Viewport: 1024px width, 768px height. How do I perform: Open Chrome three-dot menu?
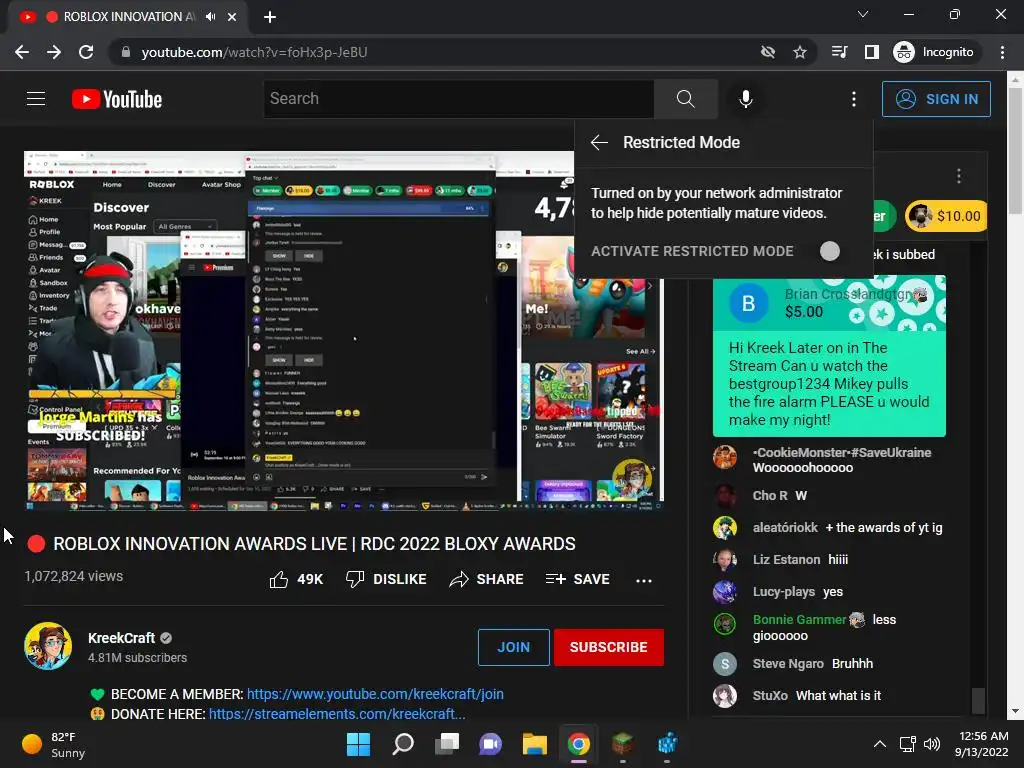(x=1002, y=52)
